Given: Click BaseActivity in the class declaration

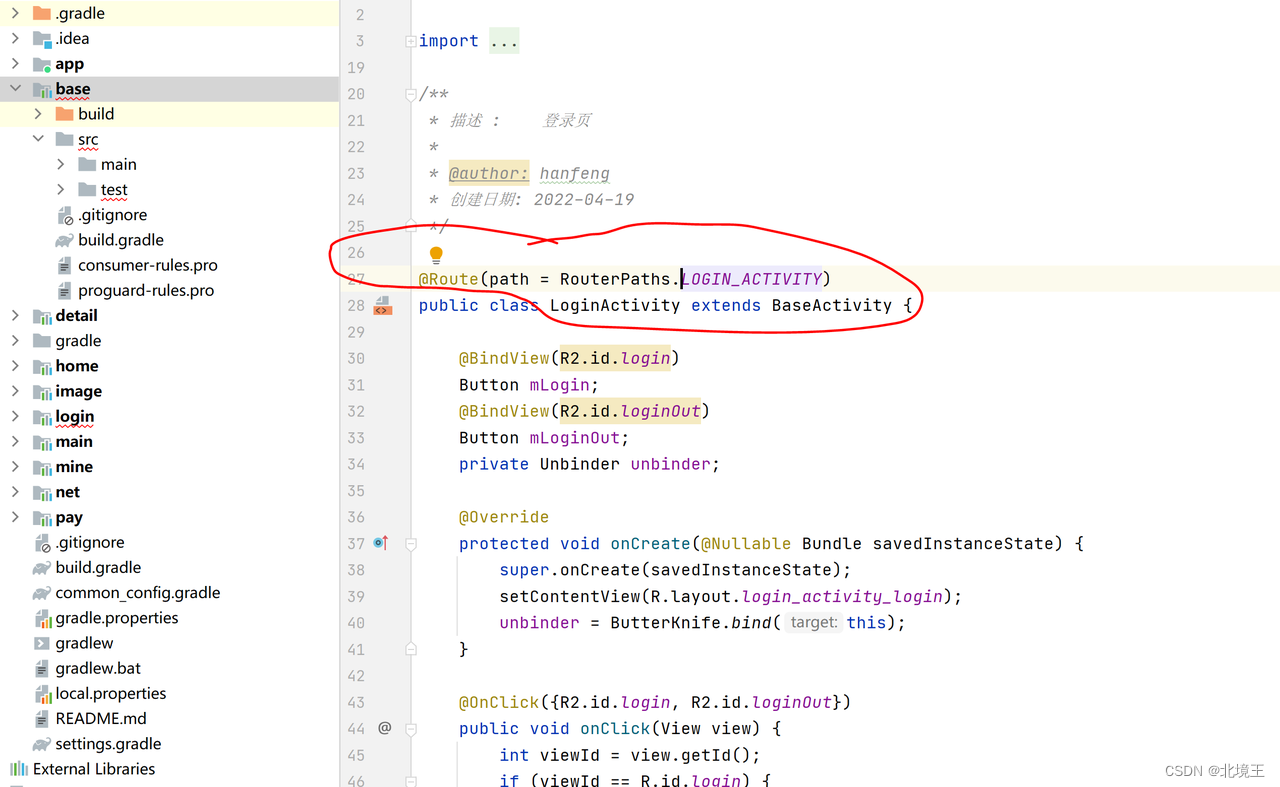Looking at the screenshot, I should 832,305.
